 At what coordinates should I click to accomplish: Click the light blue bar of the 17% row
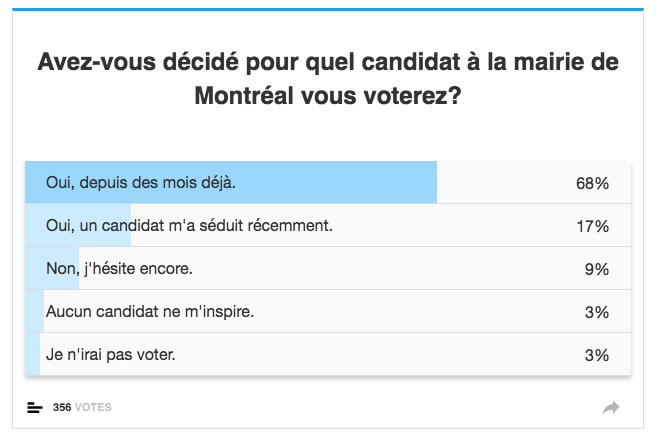(36, 225)
